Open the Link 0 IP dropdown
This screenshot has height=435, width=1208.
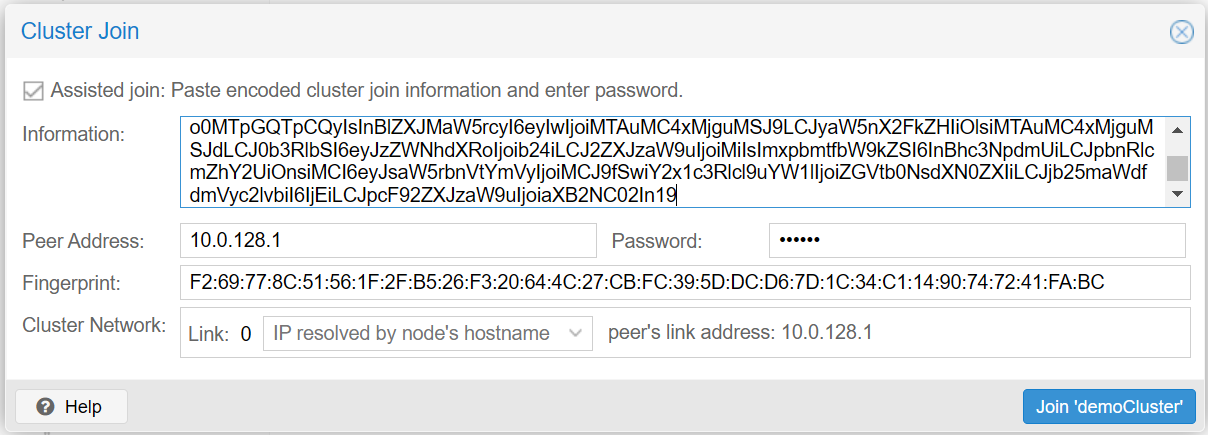[426, 333]
